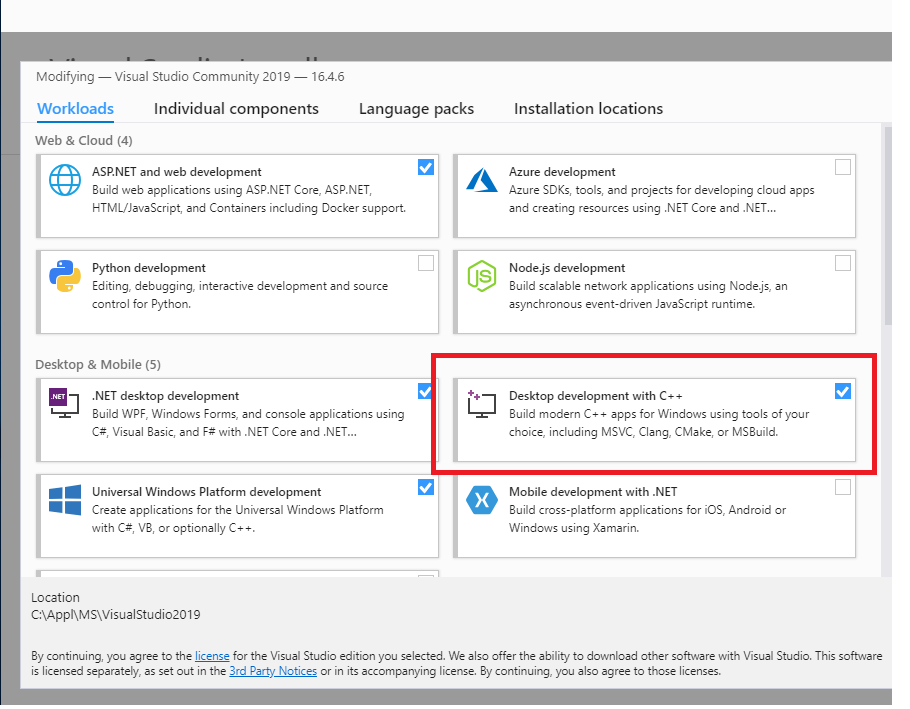Select '.NET desktop development' title text
Image resolution: width=910 pixels, height=709 pixels.
[x=165, y=396]
